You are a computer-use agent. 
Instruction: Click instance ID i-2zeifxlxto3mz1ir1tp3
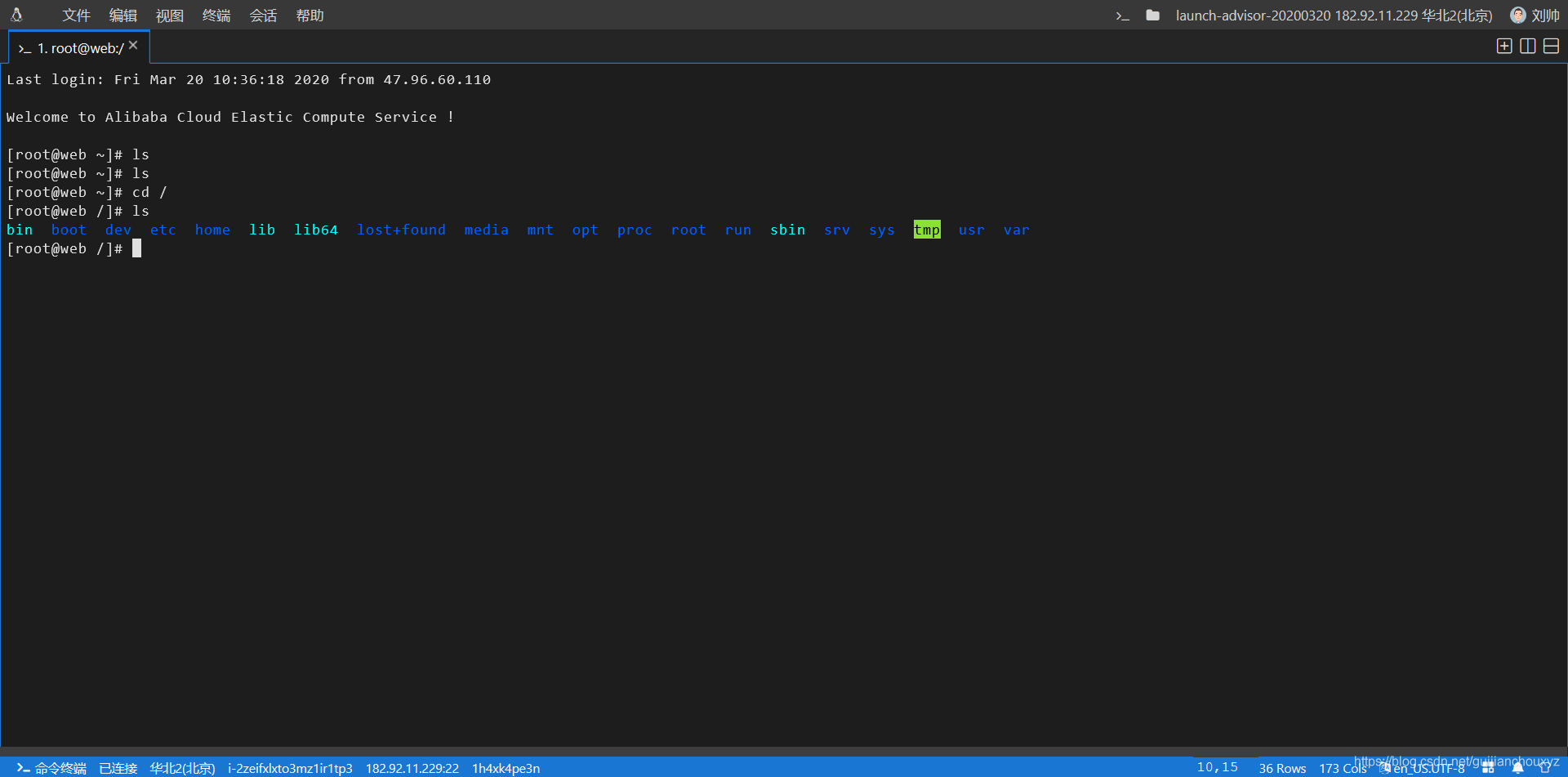click(x=290, y=768)
